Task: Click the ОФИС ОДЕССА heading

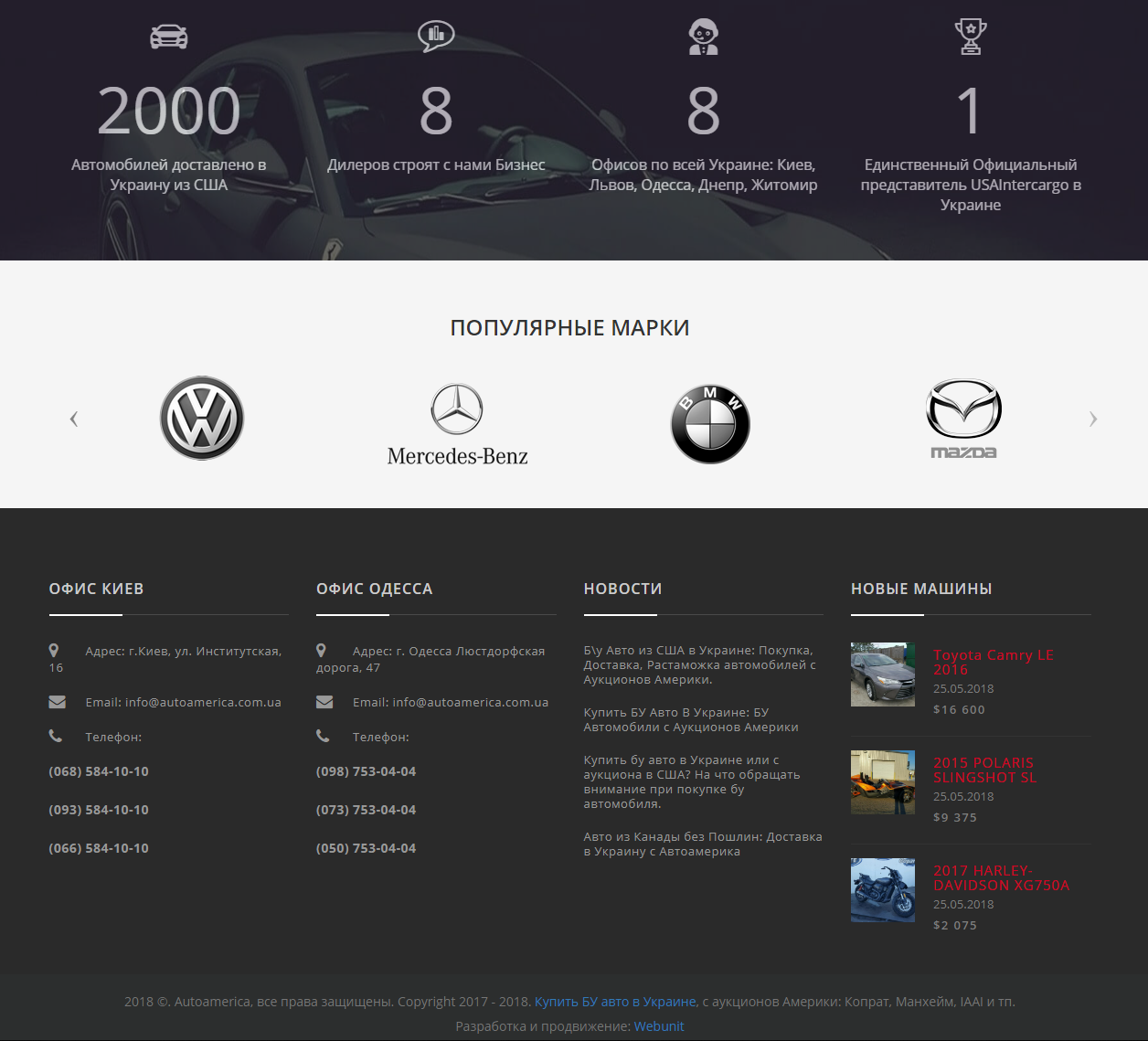Action: tap(375, 589)
